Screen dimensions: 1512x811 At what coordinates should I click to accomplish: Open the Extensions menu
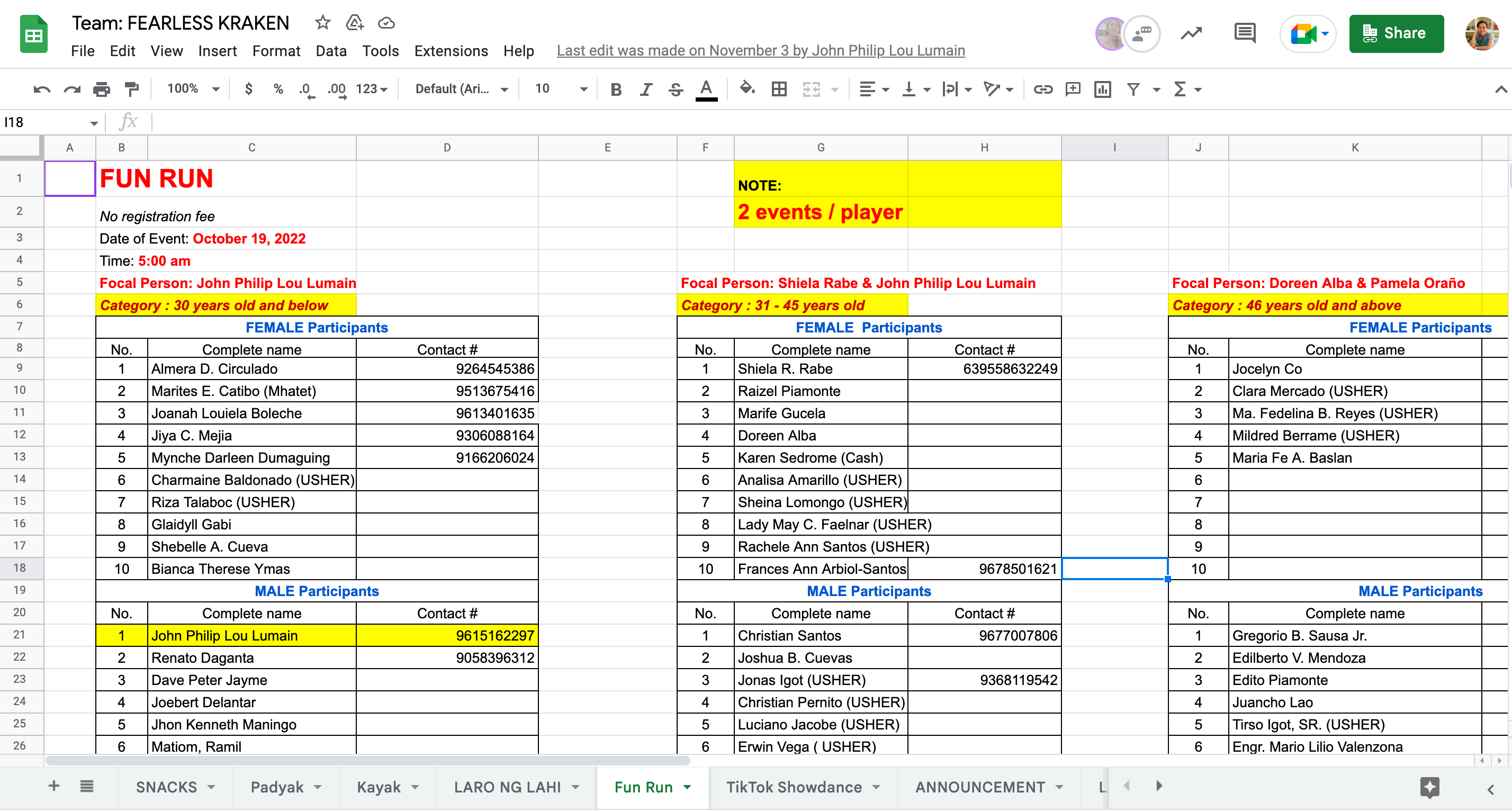451,51
